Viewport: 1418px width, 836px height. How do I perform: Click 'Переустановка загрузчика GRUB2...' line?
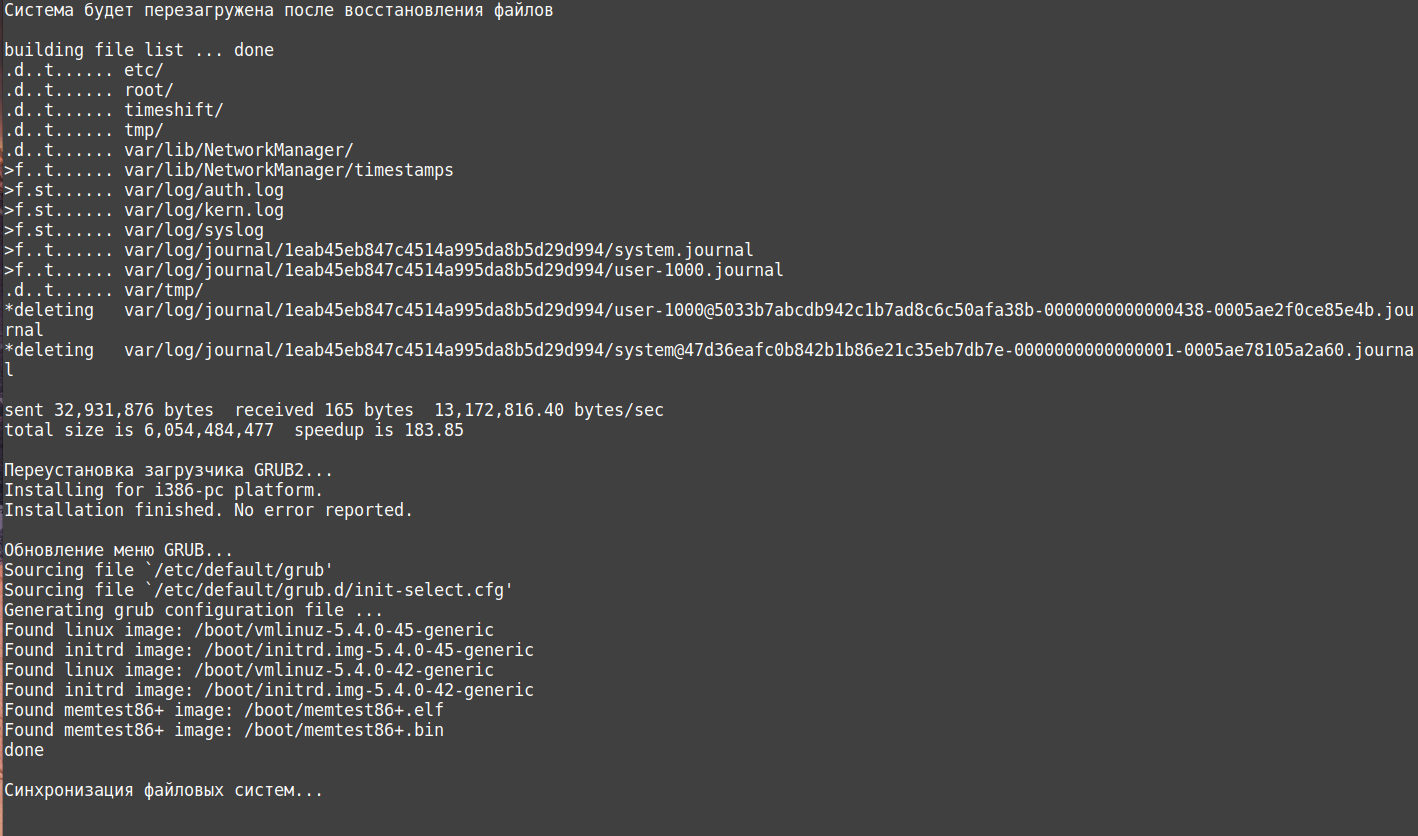[169, 470]
